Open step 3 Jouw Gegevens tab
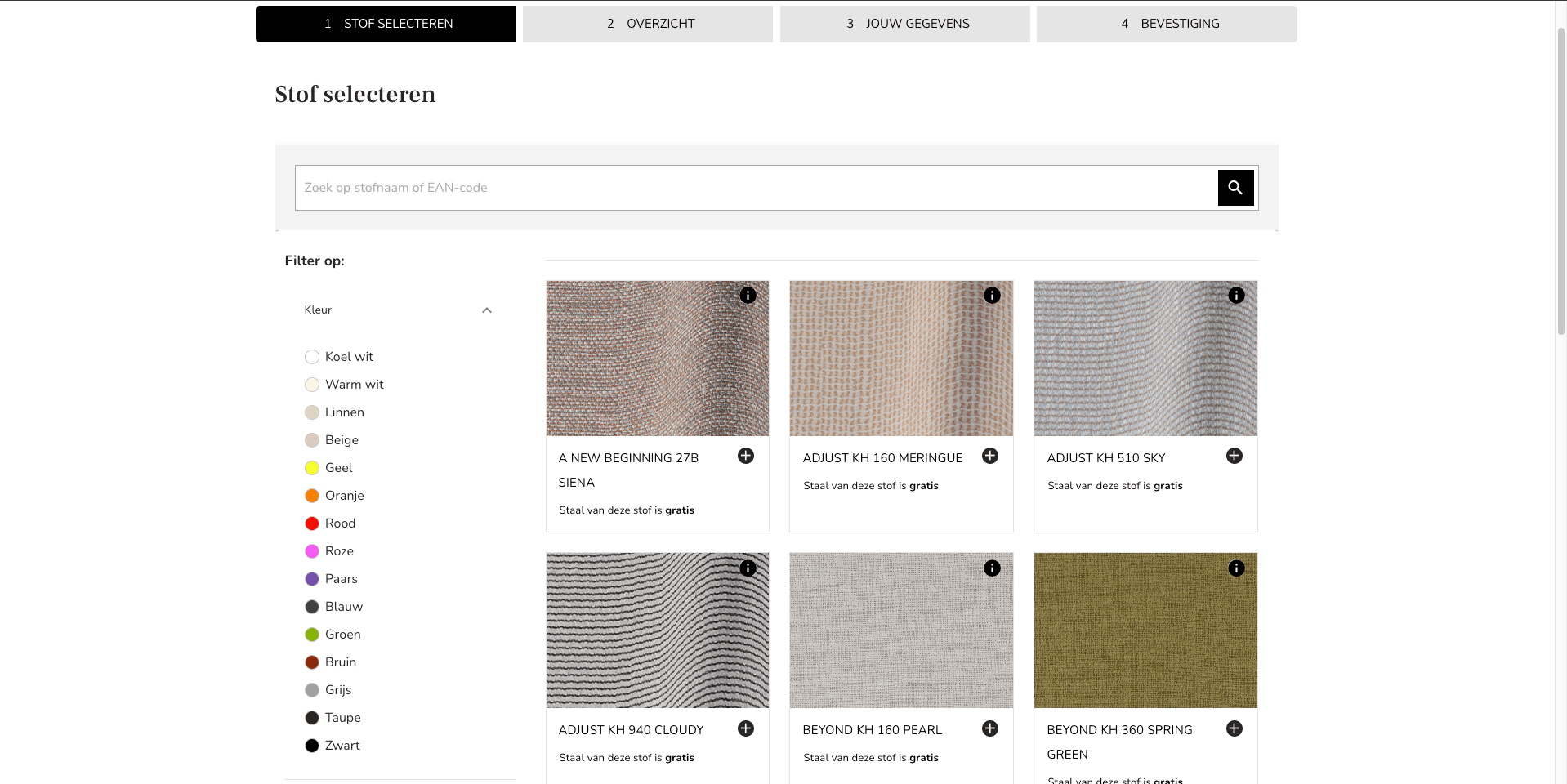The width and height of the screenshot is (1567, 784). pos(905,24)
